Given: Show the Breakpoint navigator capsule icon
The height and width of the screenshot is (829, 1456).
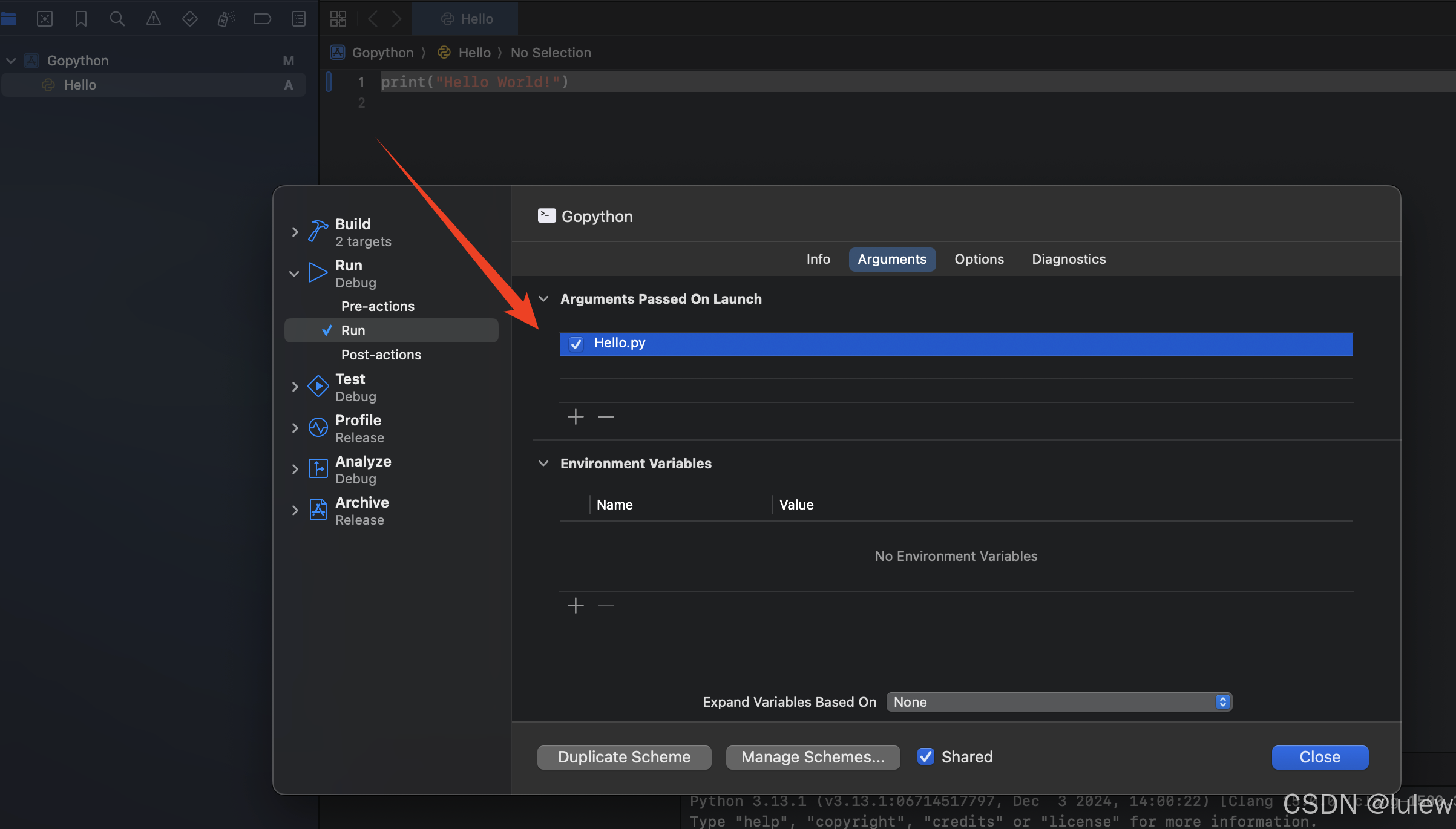Looking at the screenshot, I should click(262, 18).
